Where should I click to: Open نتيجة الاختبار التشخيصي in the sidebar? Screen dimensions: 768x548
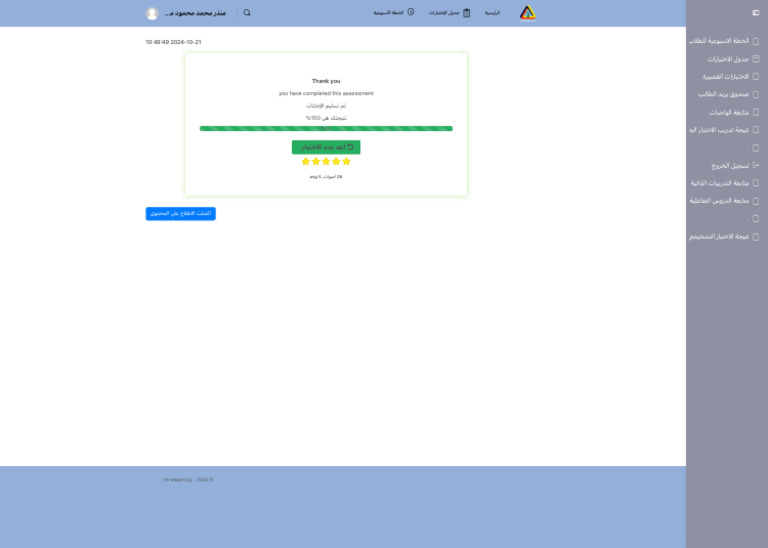723,237
